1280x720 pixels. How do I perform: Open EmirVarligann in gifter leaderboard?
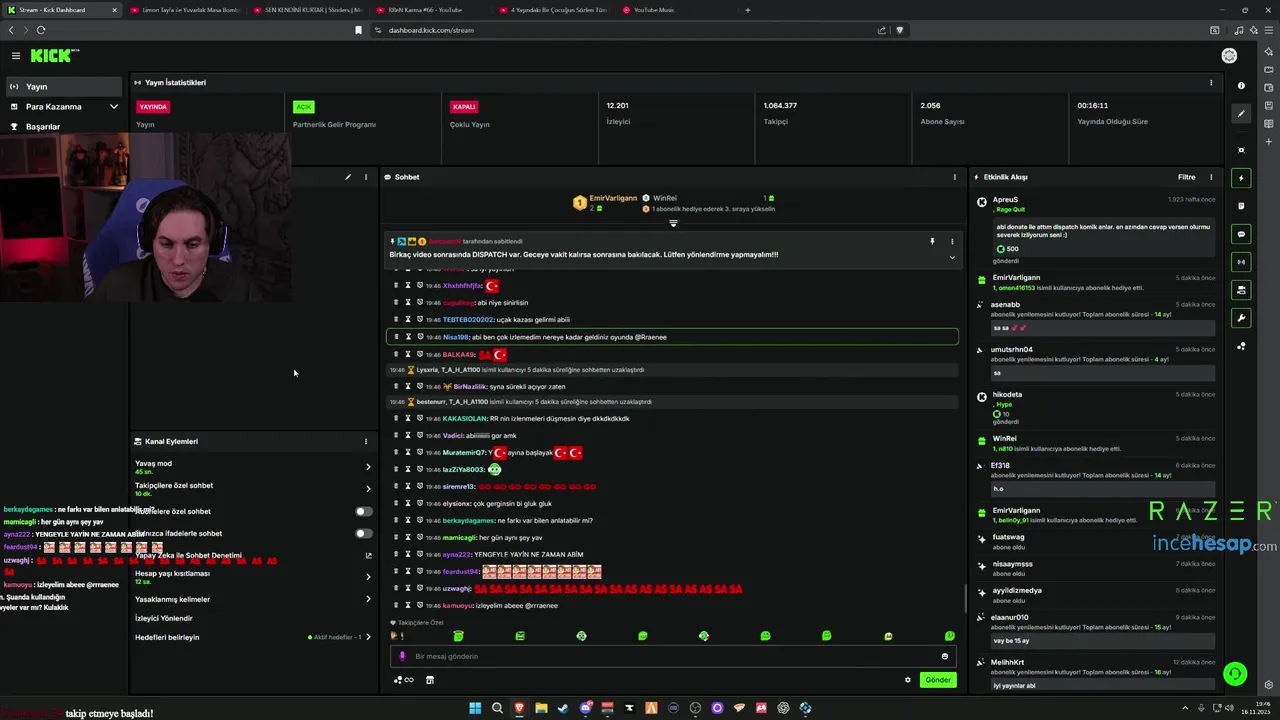point(613,198)
